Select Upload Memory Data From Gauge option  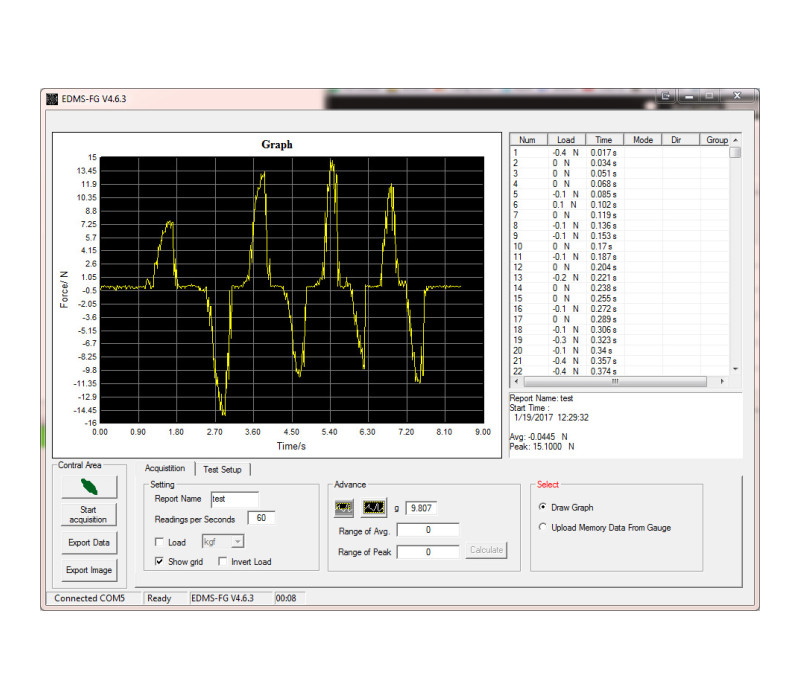[x=542, y=527]
